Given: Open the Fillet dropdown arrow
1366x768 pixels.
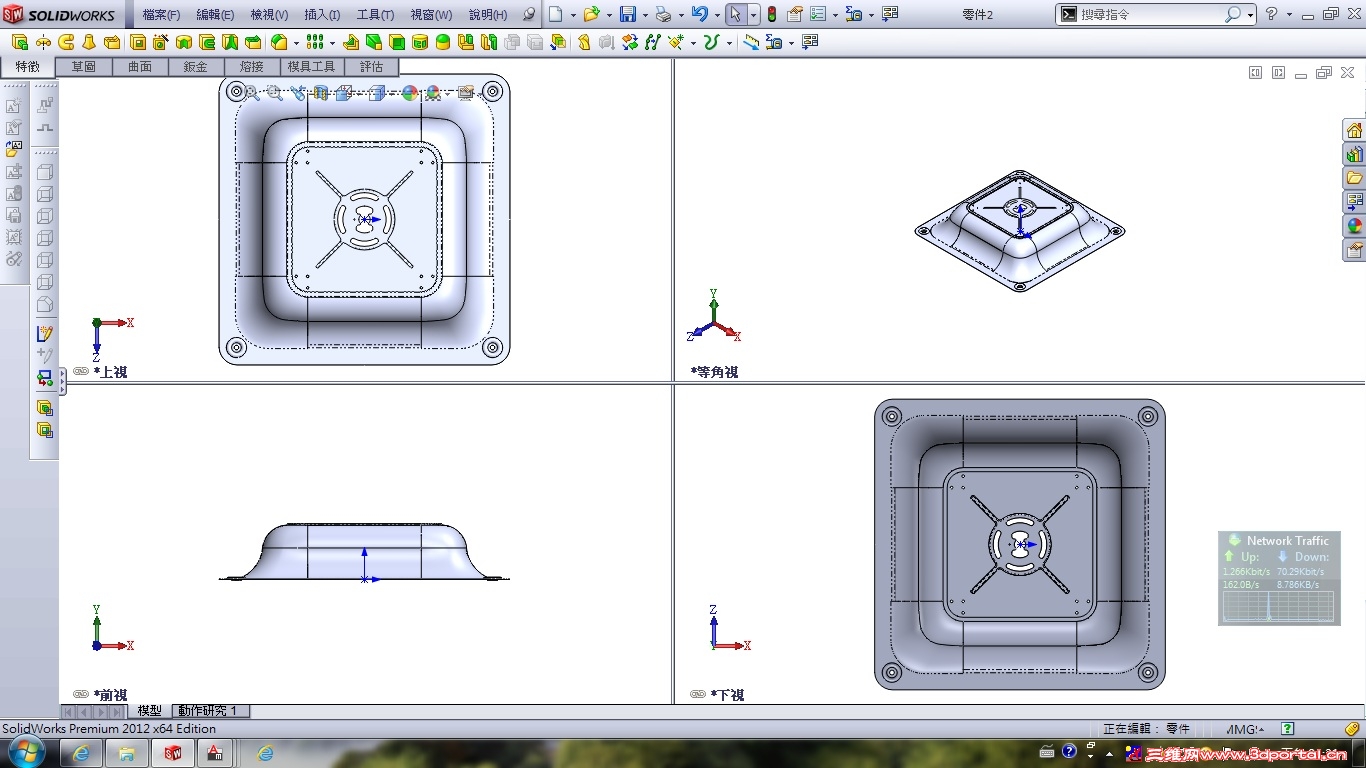Looking at the screenshot, I should [296, 43].
